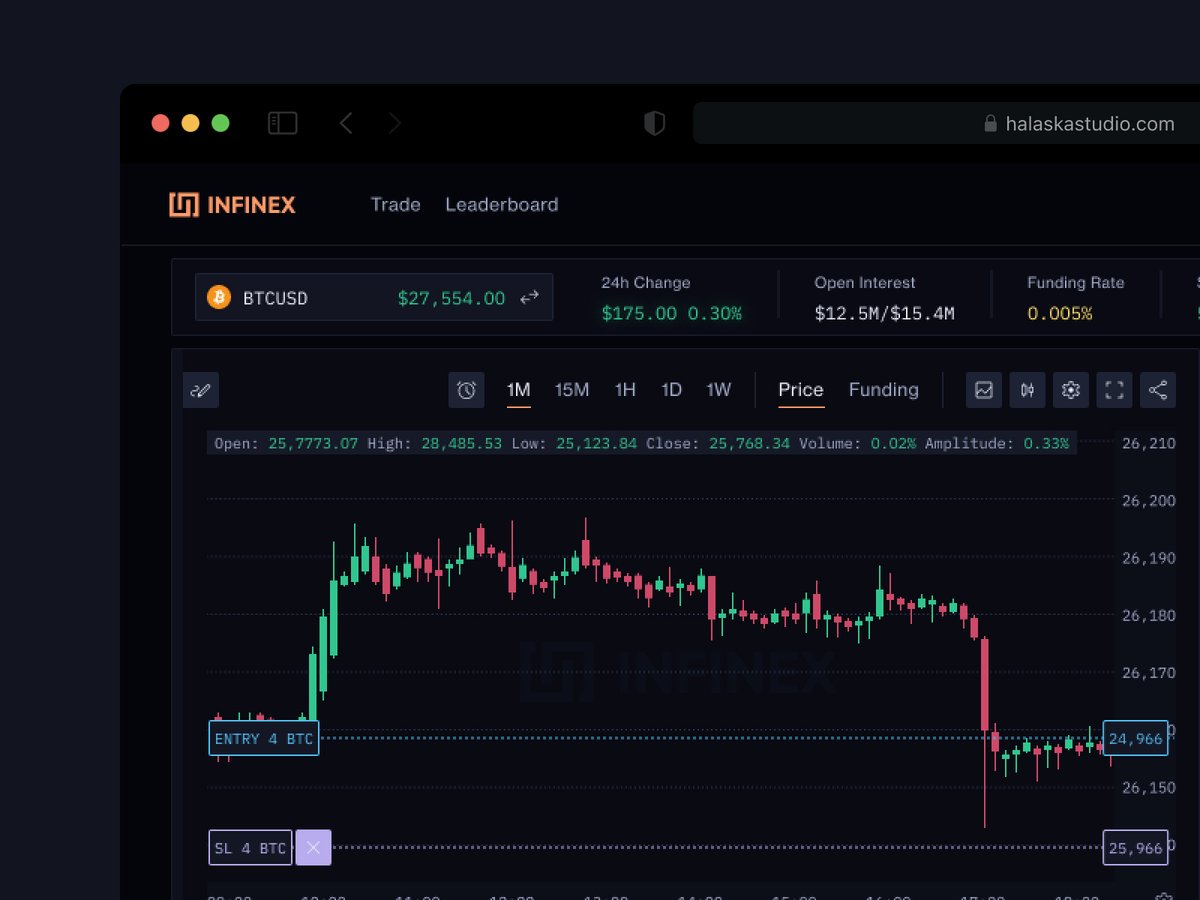Click the 26,200 axis label
1200x900 pixels.
point(1149,500)
